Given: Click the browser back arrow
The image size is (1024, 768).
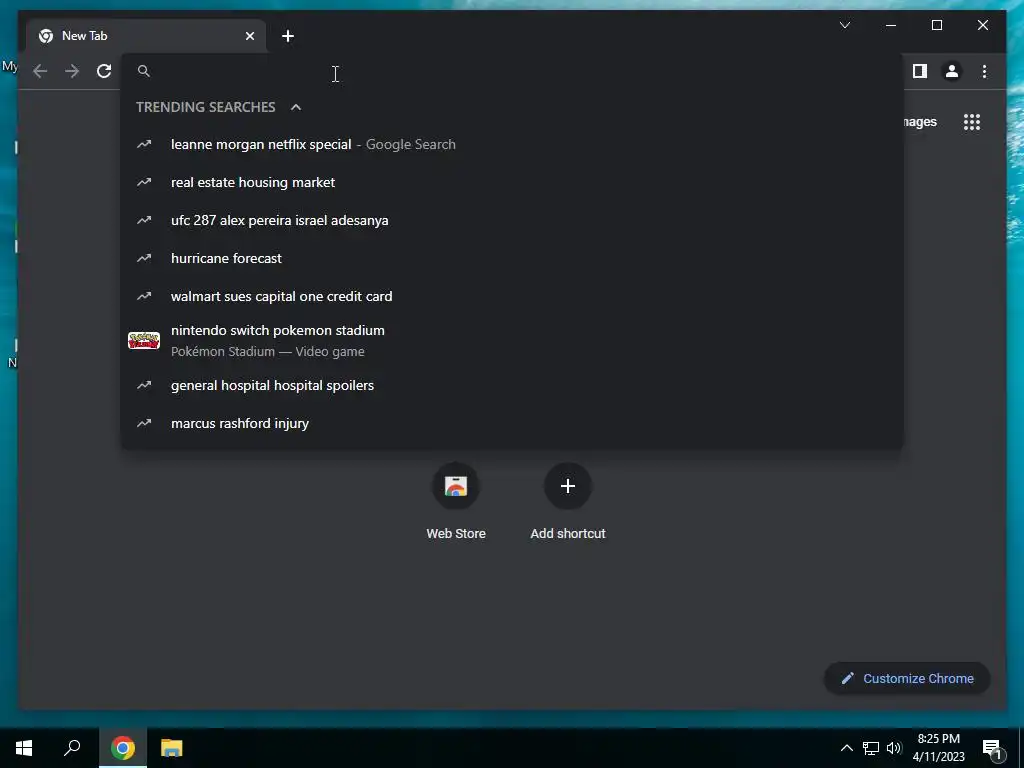Looking at the screenshot, I should pos(40,71).
